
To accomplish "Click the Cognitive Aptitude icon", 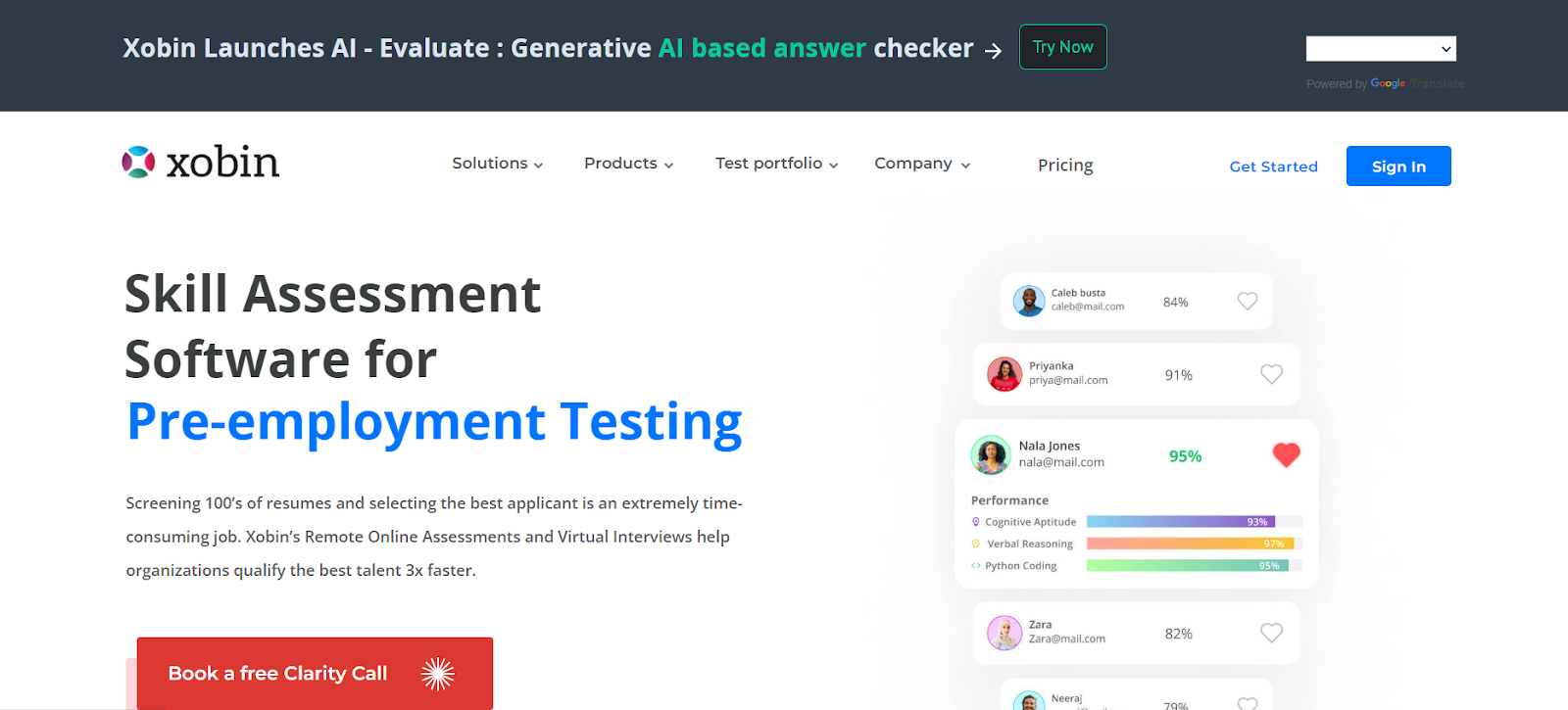I will pyautogui.click(x=976, y=522).
